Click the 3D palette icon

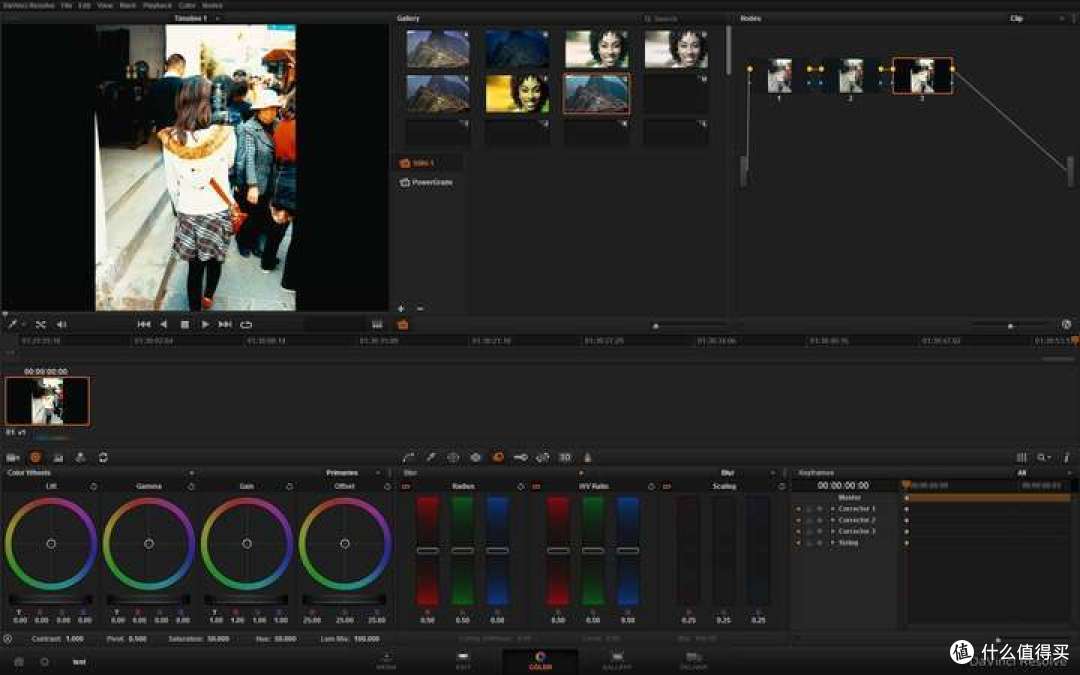[564, 457]
